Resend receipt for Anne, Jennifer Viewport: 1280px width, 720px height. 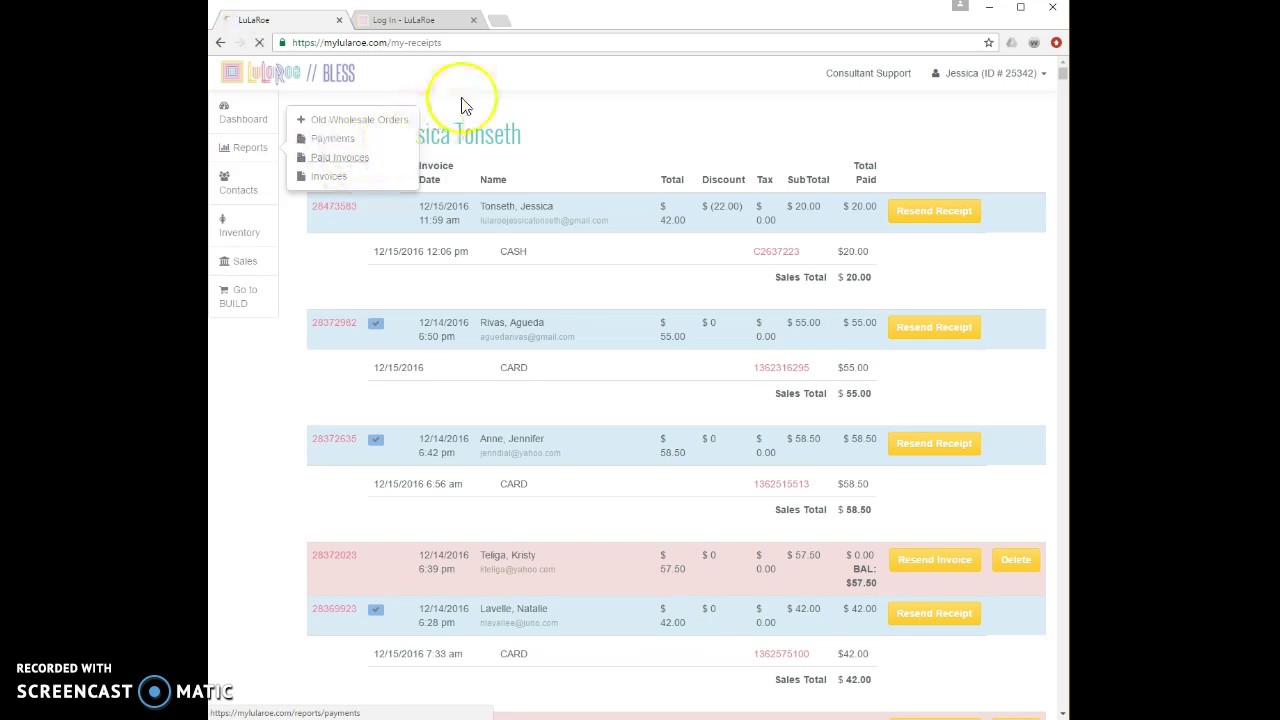click(934, 443)
